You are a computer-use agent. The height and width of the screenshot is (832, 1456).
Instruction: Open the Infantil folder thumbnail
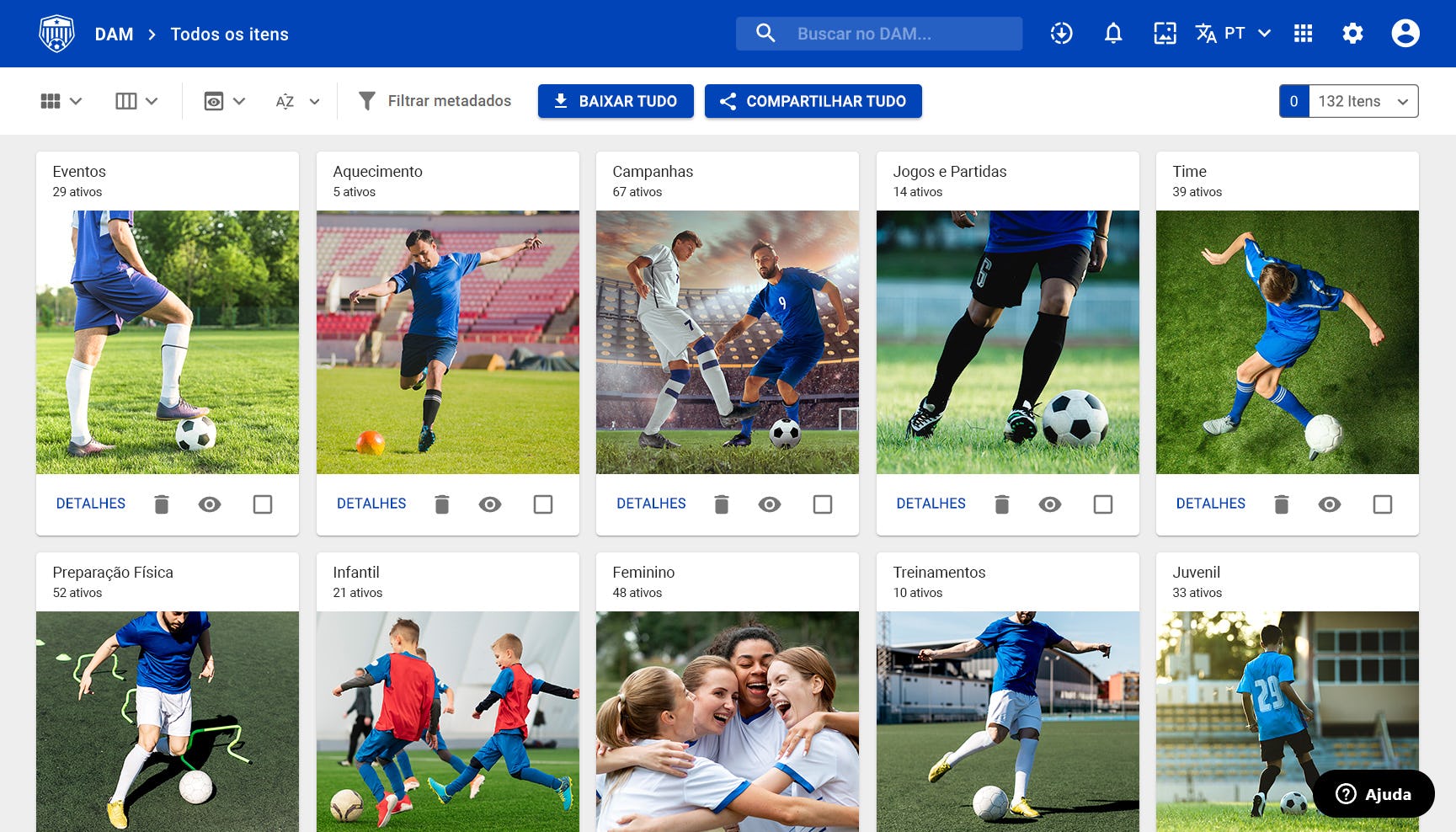click(x=448, y=722)
